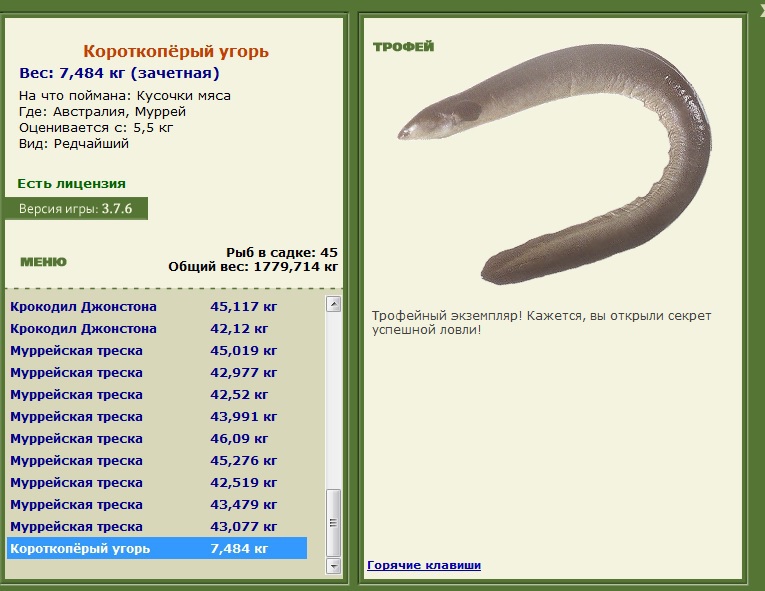The width and height of the screenshot is (765, 591).
Task: Click the На что поймана: Кусочки мяса text
Action: click(125, 96)
